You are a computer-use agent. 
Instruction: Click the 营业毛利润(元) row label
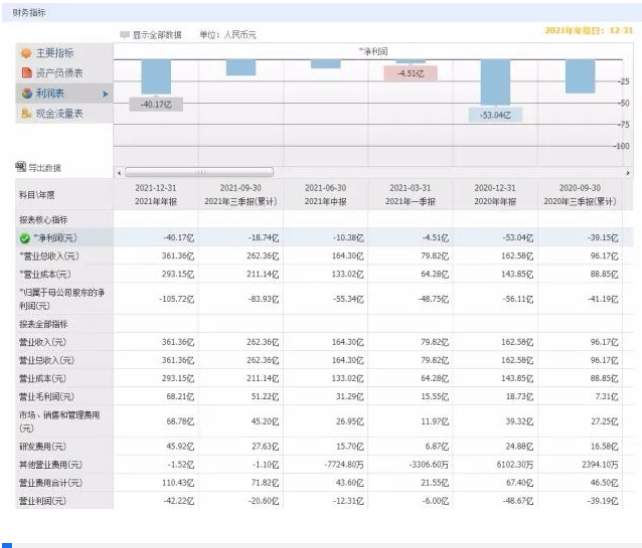tap(48, 397)
